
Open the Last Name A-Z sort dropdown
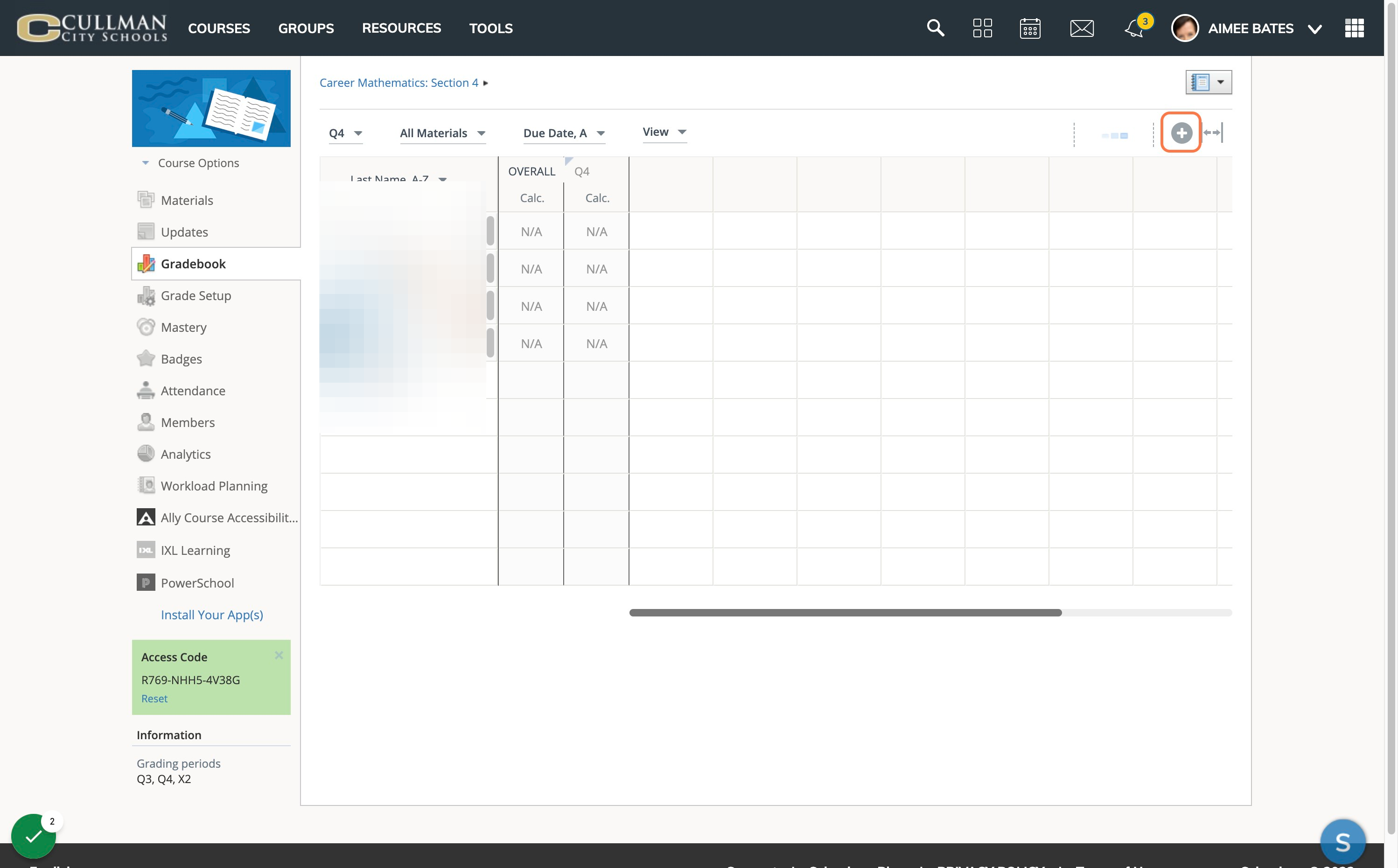tap(398, 179)
